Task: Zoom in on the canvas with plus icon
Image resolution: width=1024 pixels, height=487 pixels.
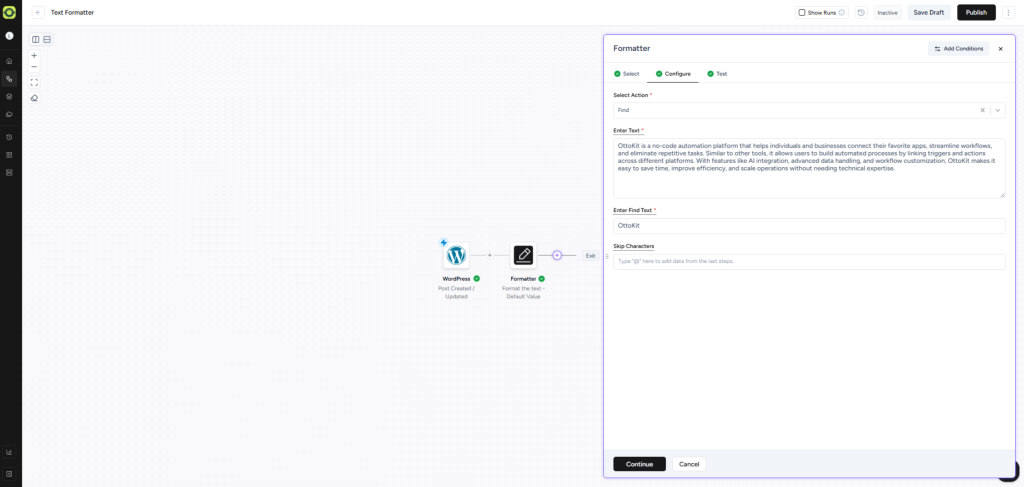Action: [34, 56]
